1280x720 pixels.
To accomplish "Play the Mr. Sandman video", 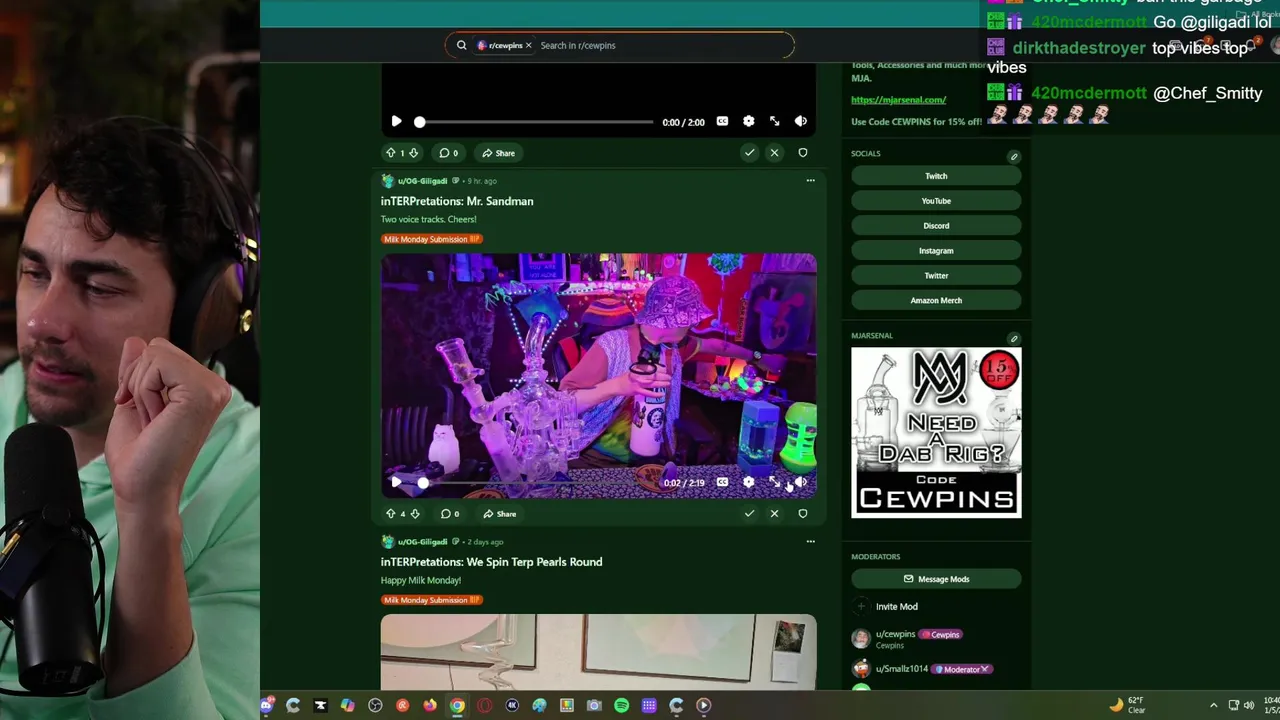I will point(396,482).
